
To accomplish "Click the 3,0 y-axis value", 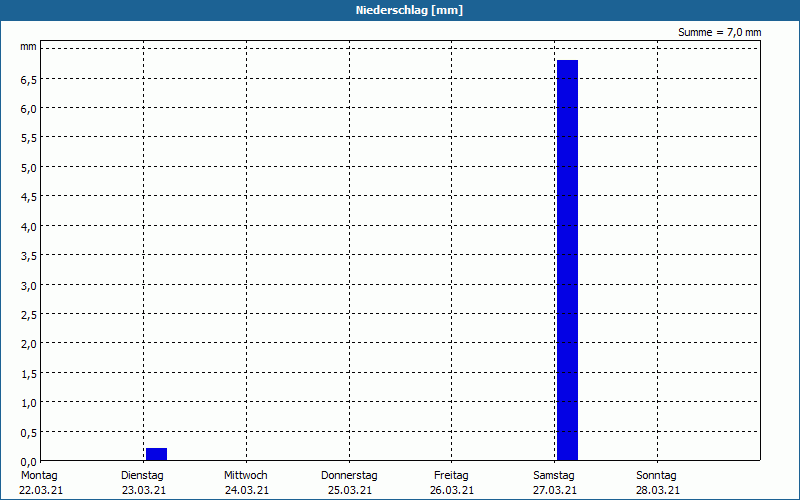I will [29, 286].
